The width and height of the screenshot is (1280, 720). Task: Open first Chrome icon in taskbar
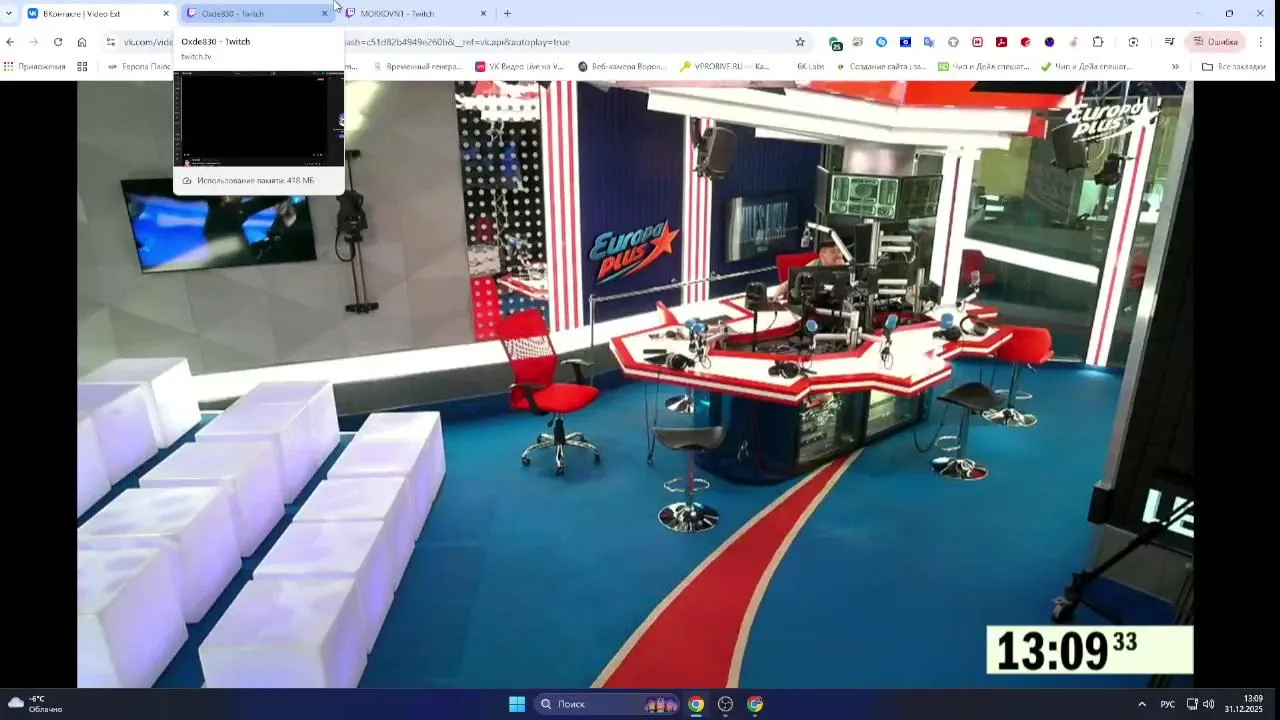click(696, 704)
